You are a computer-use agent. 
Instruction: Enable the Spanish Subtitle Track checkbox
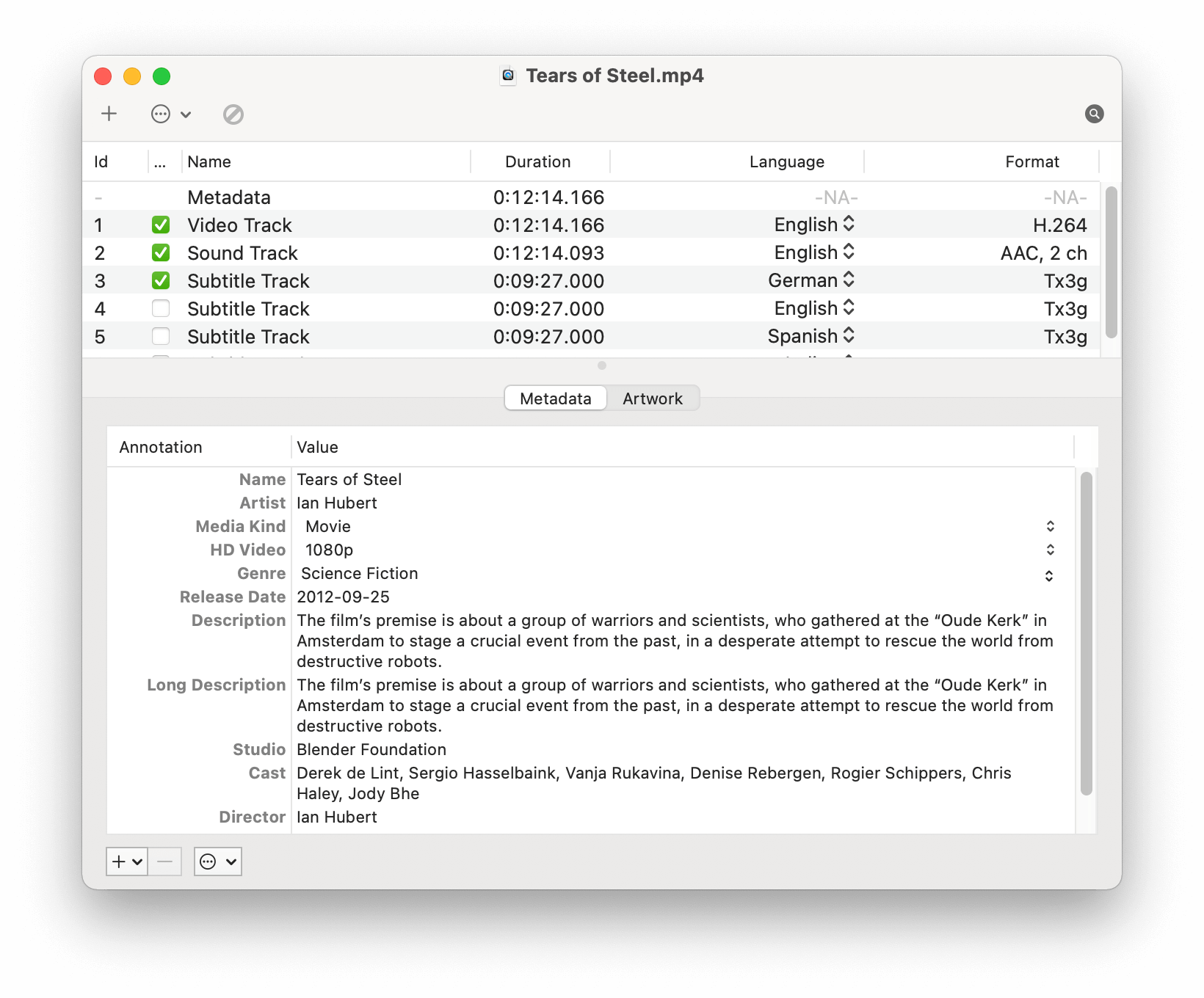pos(161,336)
